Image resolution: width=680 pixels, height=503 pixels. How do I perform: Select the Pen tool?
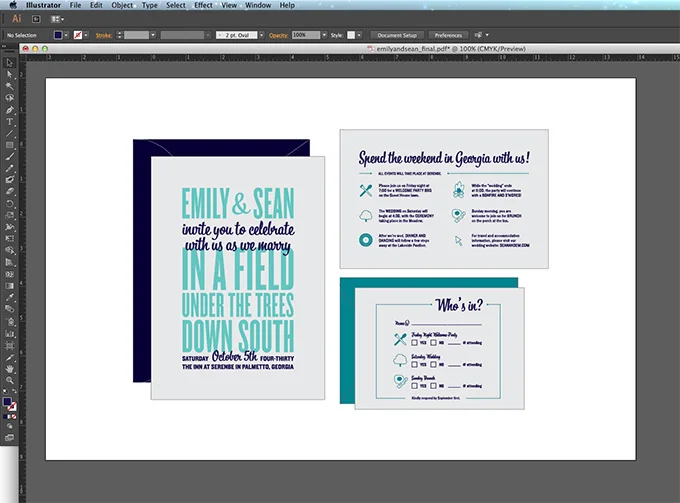tap(10, 110)
